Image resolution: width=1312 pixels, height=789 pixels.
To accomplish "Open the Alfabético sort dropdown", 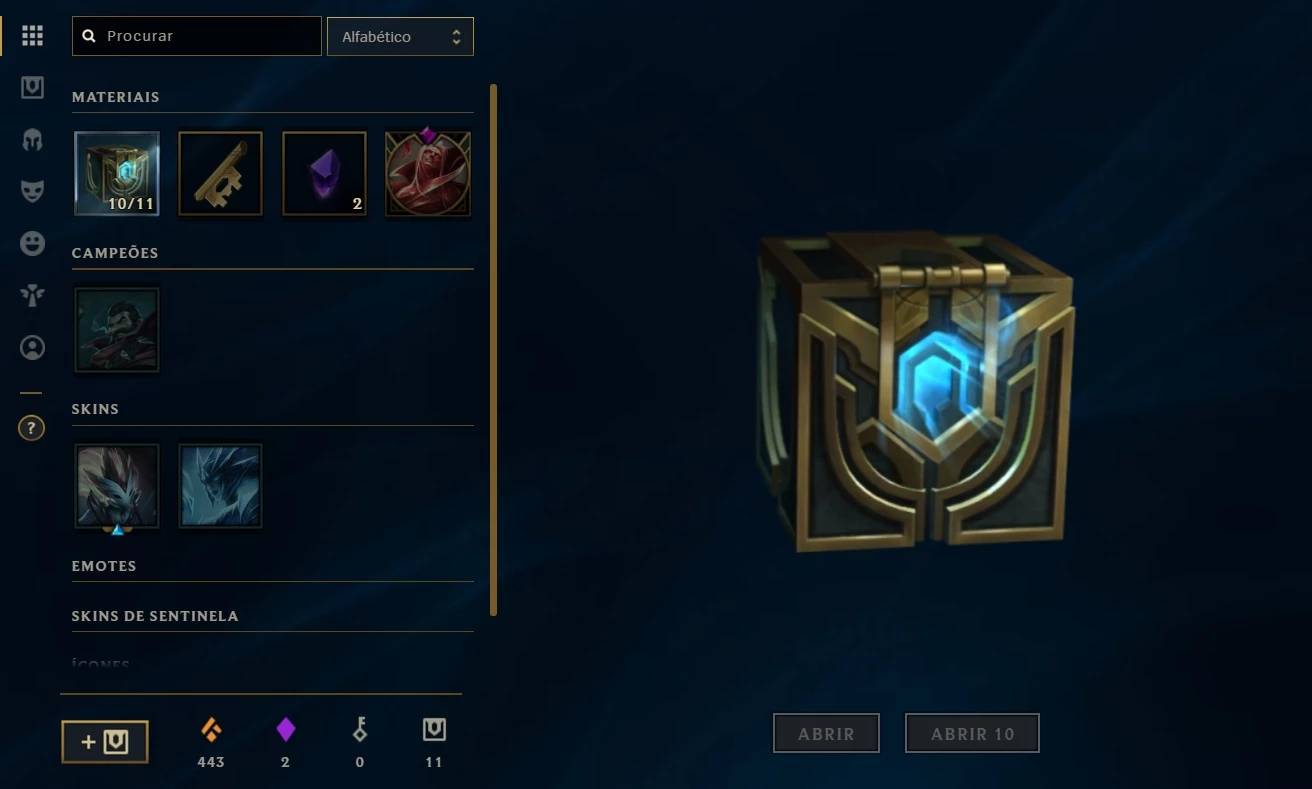I will coord(400,36).
